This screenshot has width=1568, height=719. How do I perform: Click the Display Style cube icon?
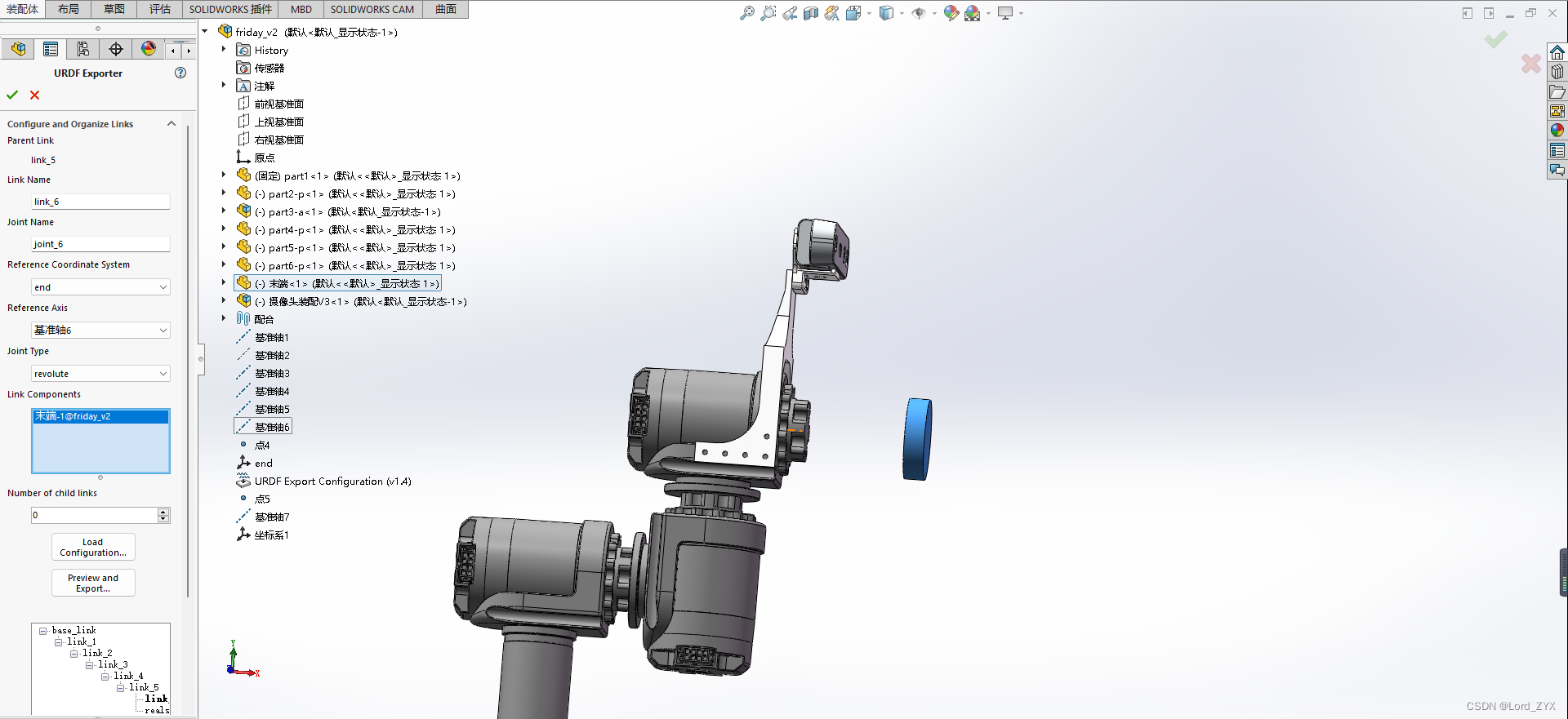886,13
